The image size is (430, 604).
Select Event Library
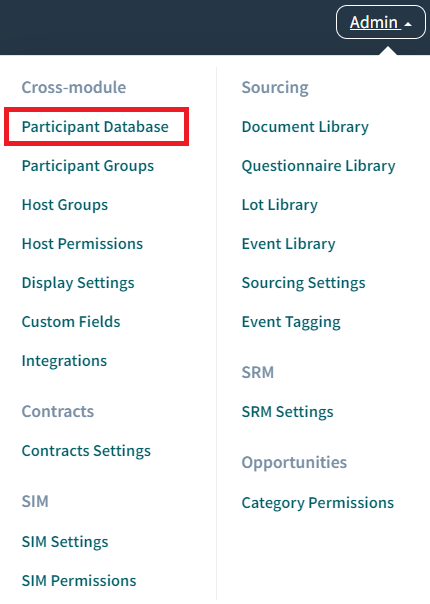pyautogui.click(x=289, y=244)
